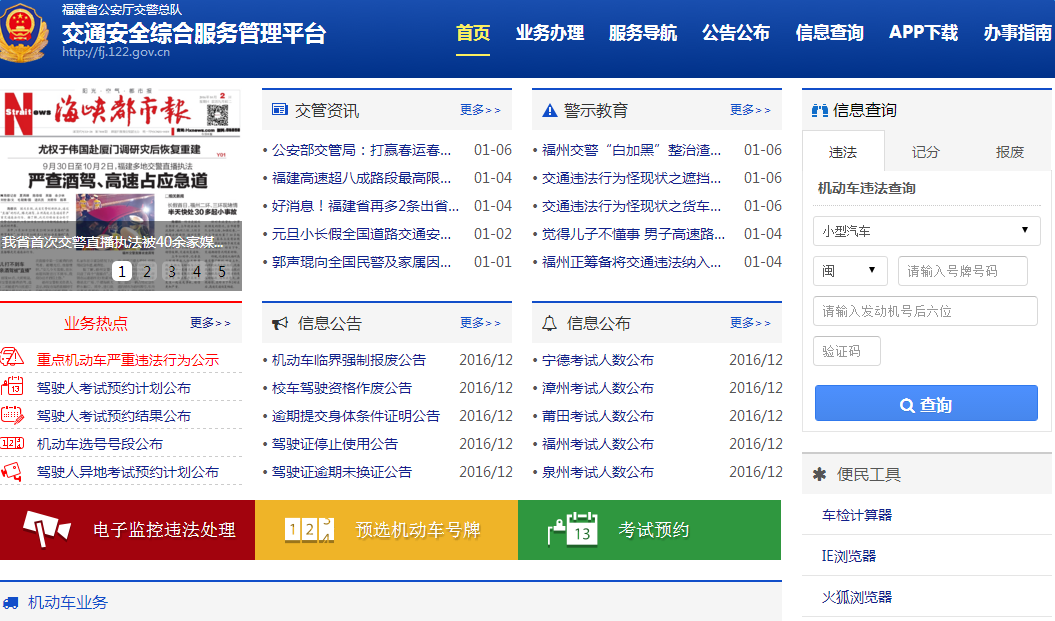The height and width of the screenshot is (621, 1055).
Task: Switch to the 报废 query tab
Action: pyautogui.click(x=1009, y=152)
